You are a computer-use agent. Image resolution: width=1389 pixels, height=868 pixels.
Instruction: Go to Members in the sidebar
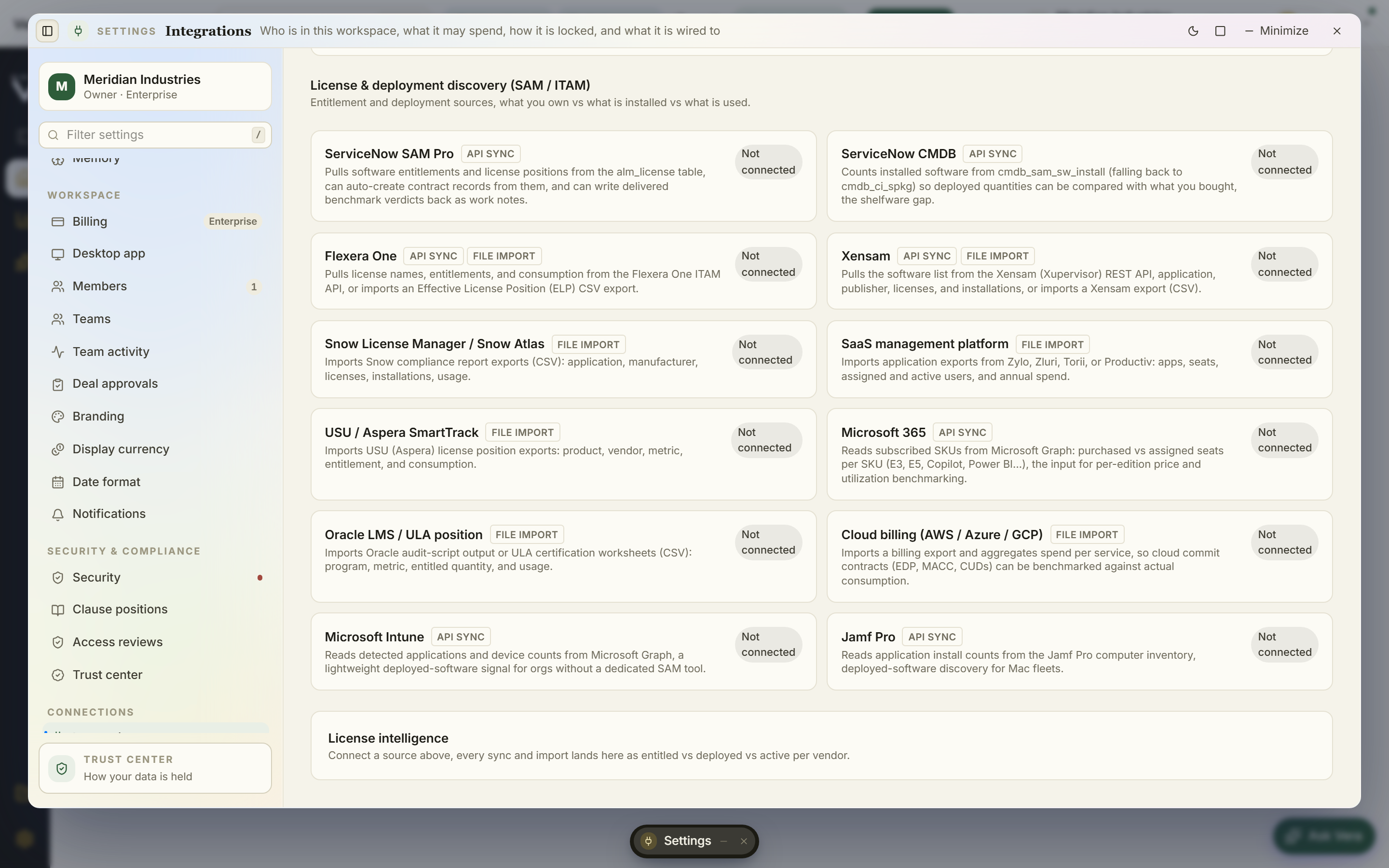[155, 286]
